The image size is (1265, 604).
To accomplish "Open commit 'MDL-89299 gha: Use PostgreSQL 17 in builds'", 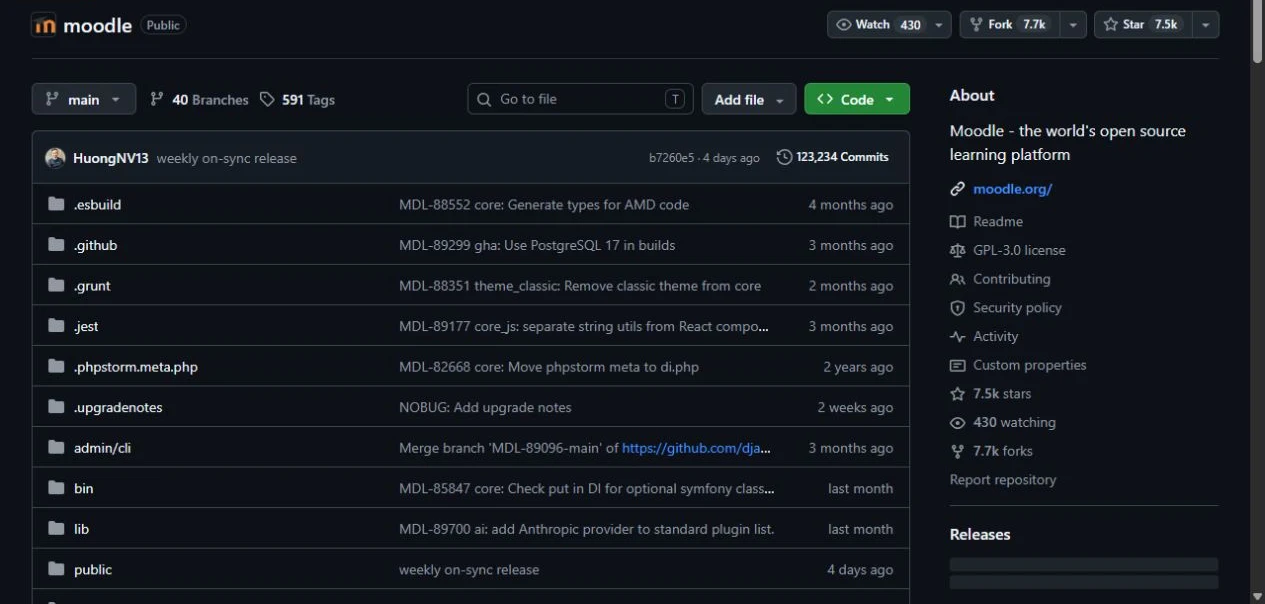I will (x=537, y=245).
